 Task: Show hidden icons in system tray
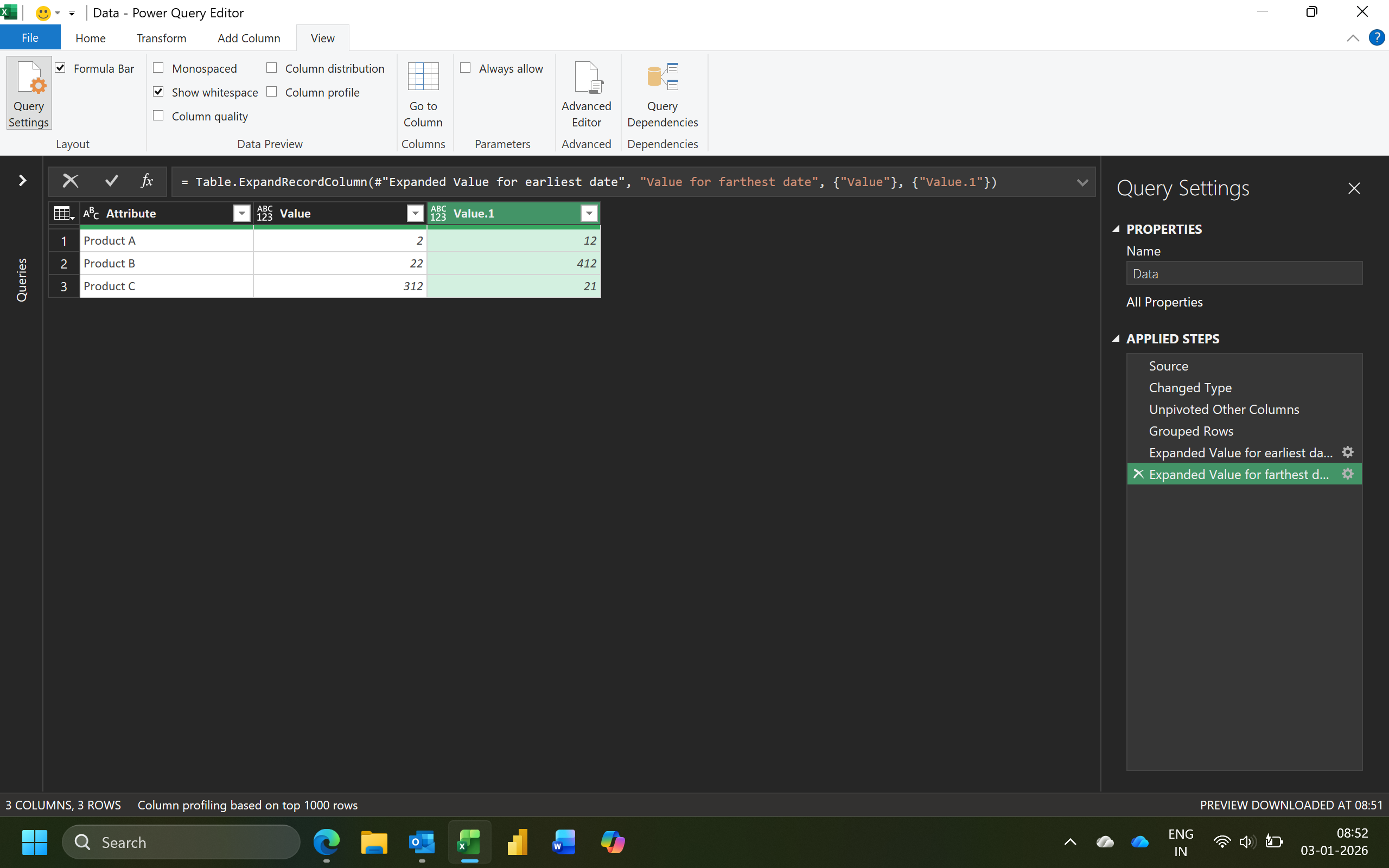tap(1070, 842)
